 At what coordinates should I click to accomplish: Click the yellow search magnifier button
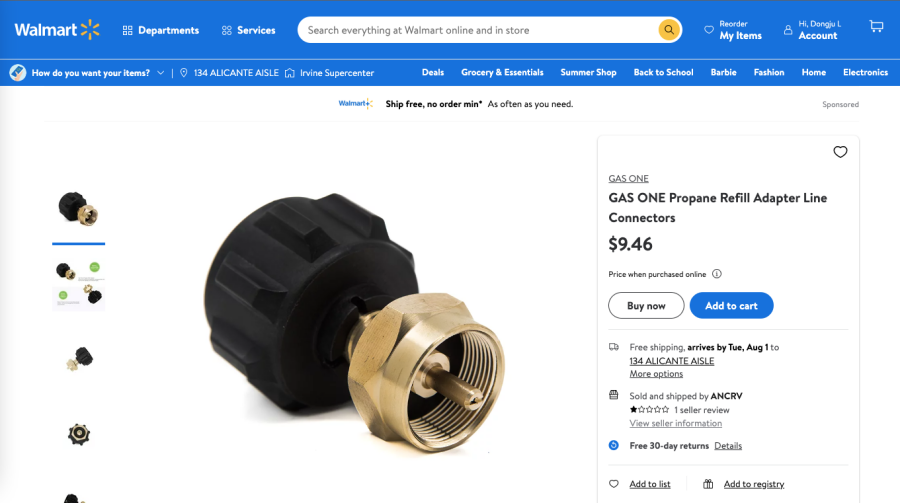pyautogui.click(x=669, y=30)
